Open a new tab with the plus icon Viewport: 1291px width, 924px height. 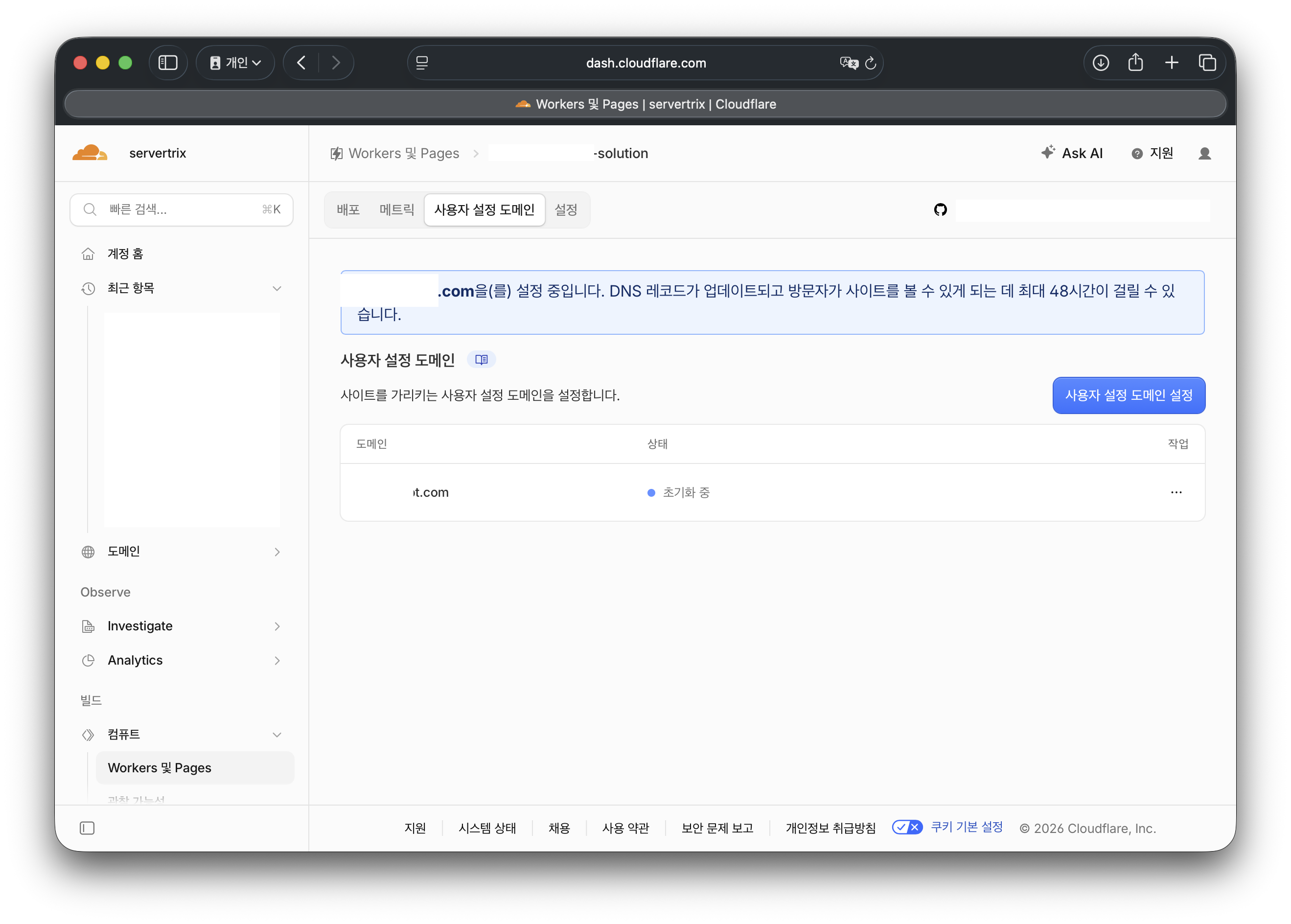click(x=1172, y=63)
